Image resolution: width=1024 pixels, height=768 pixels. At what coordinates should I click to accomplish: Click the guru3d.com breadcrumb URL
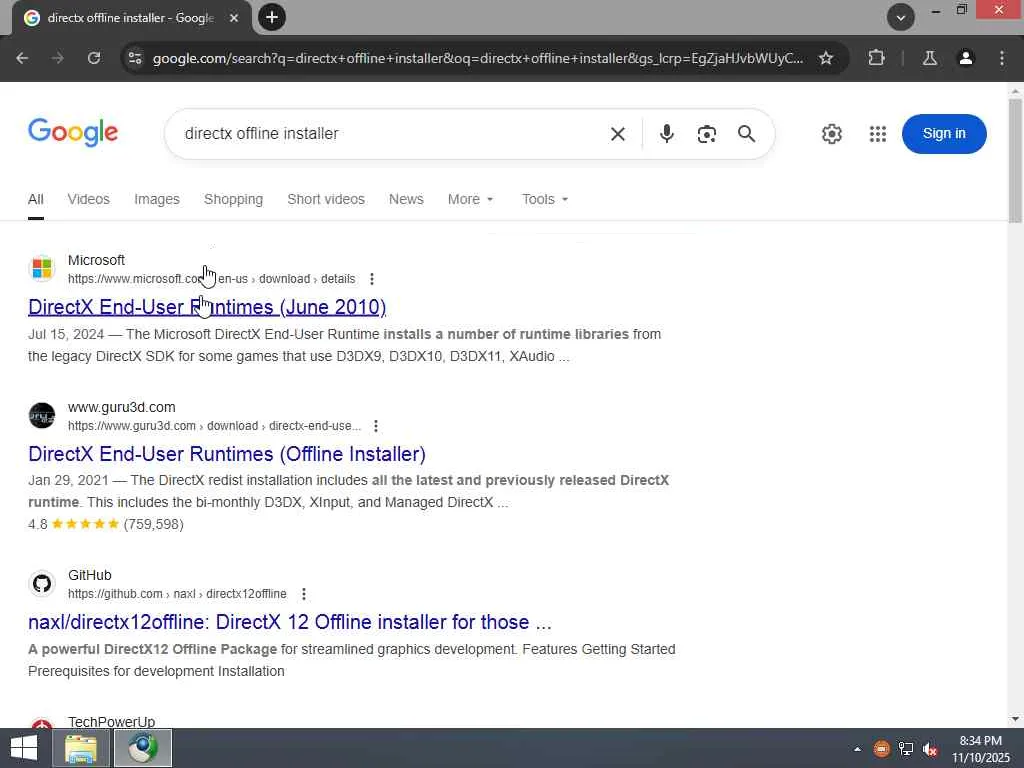(214, 426)
